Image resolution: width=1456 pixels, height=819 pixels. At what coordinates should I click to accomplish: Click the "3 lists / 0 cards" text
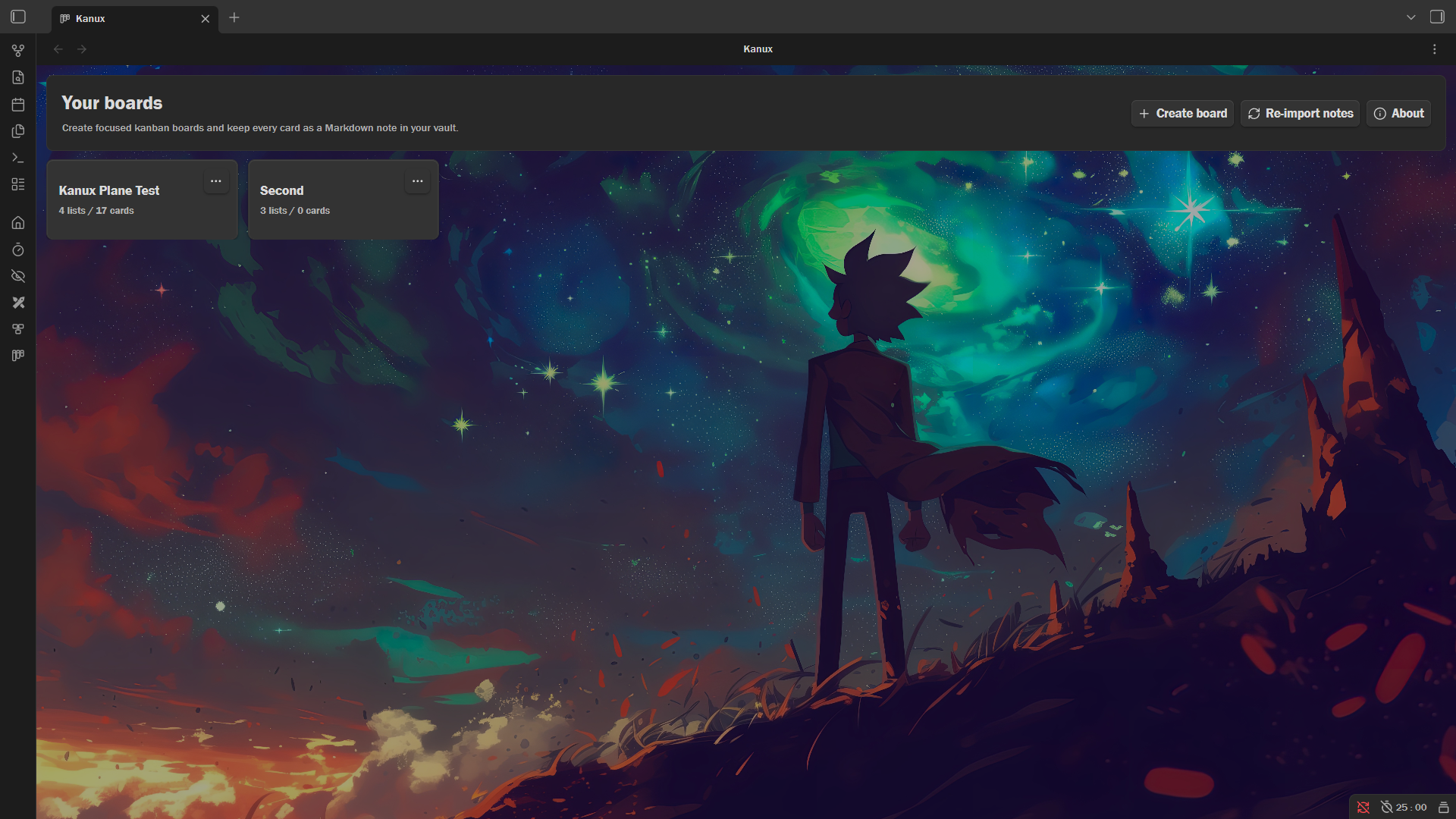[295, 211]
